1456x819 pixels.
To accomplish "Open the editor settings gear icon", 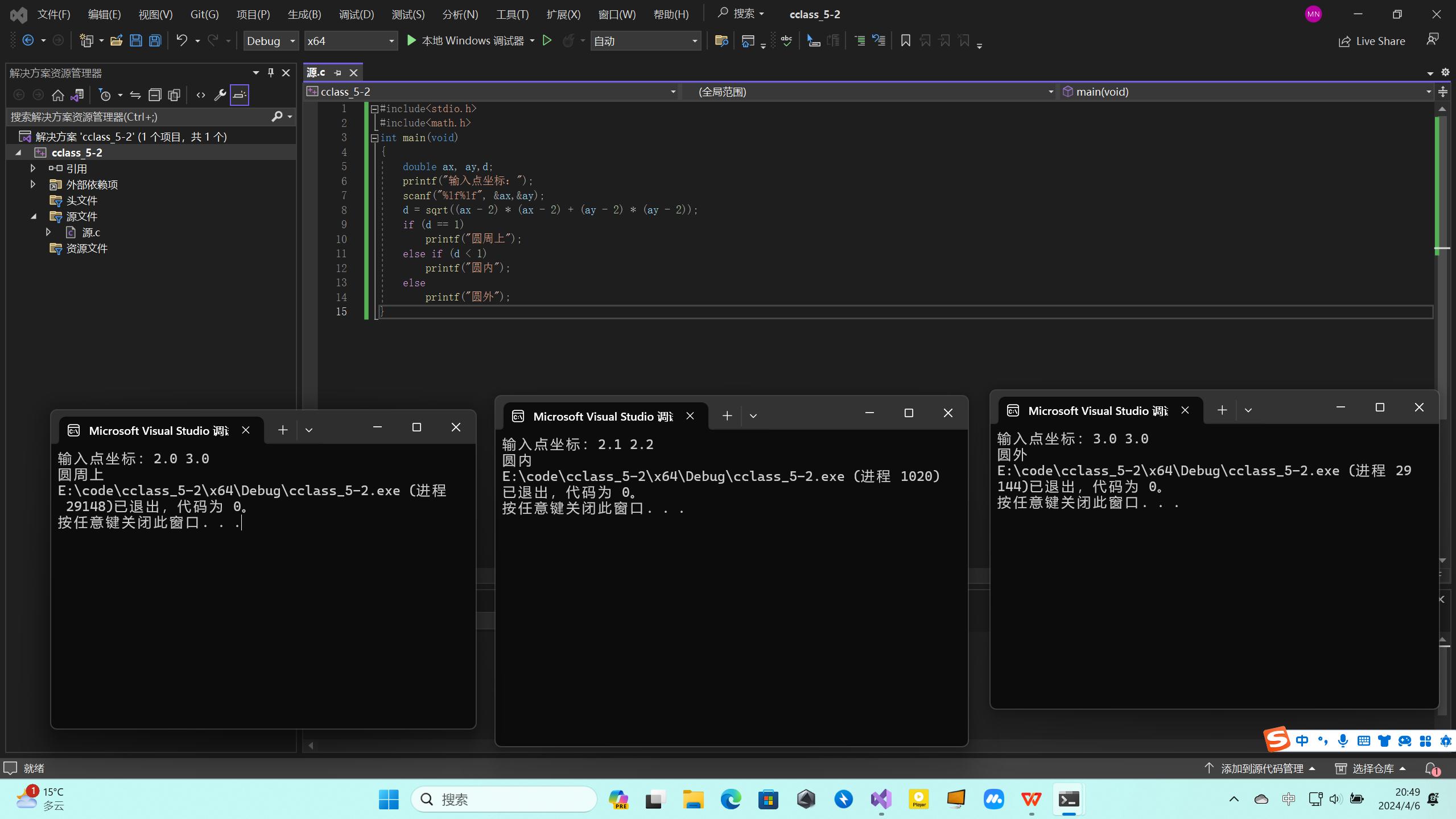I will pos(1445,72).
